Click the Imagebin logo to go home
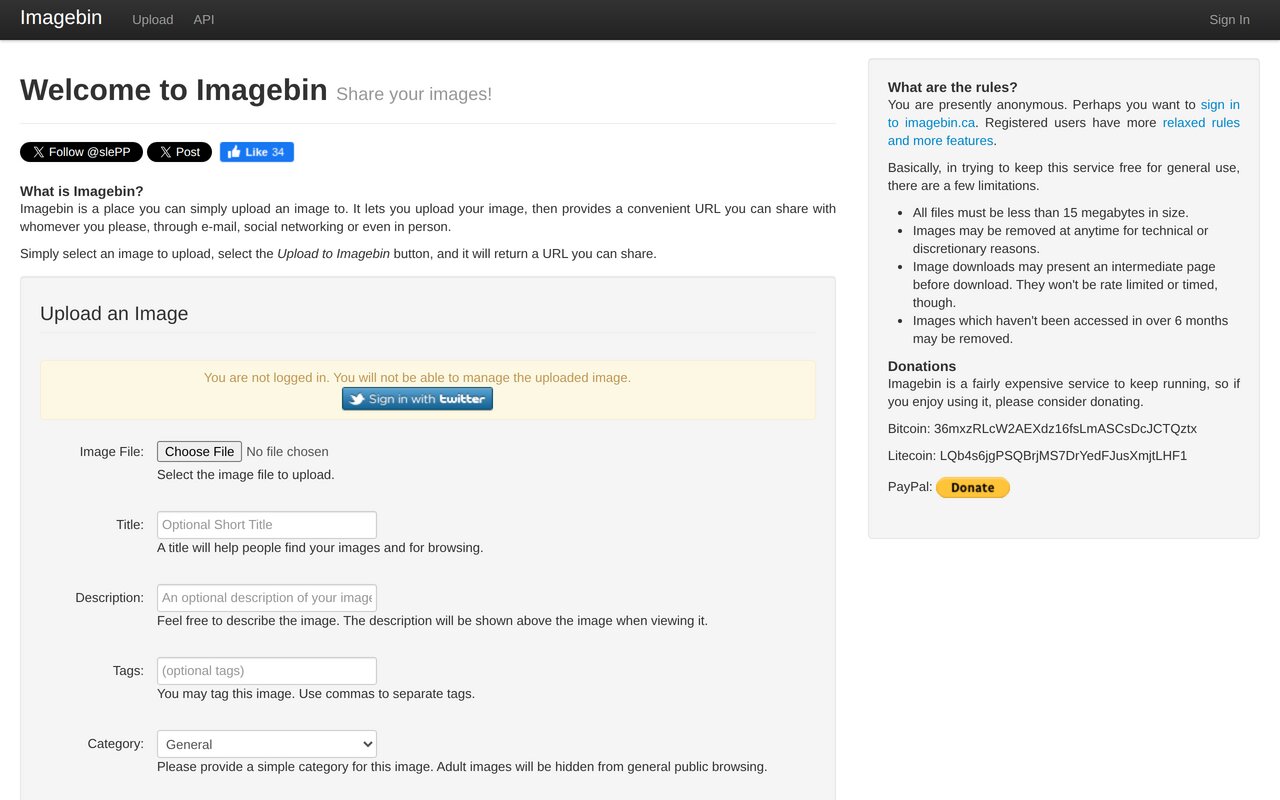The height and width of the screenshot is (800, 1280). tap(60, 18)
